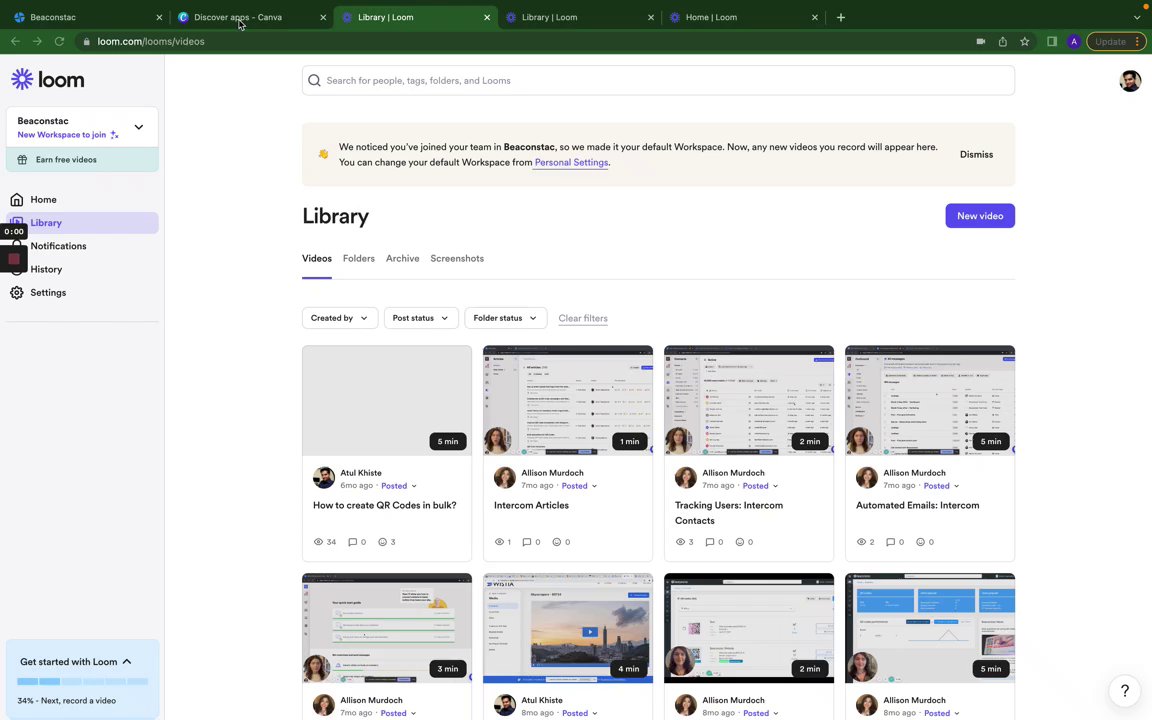This screenshot has height=720, width=1152.
Task: Open the Post status filter dropdown
Action: [x=421, y=318]
